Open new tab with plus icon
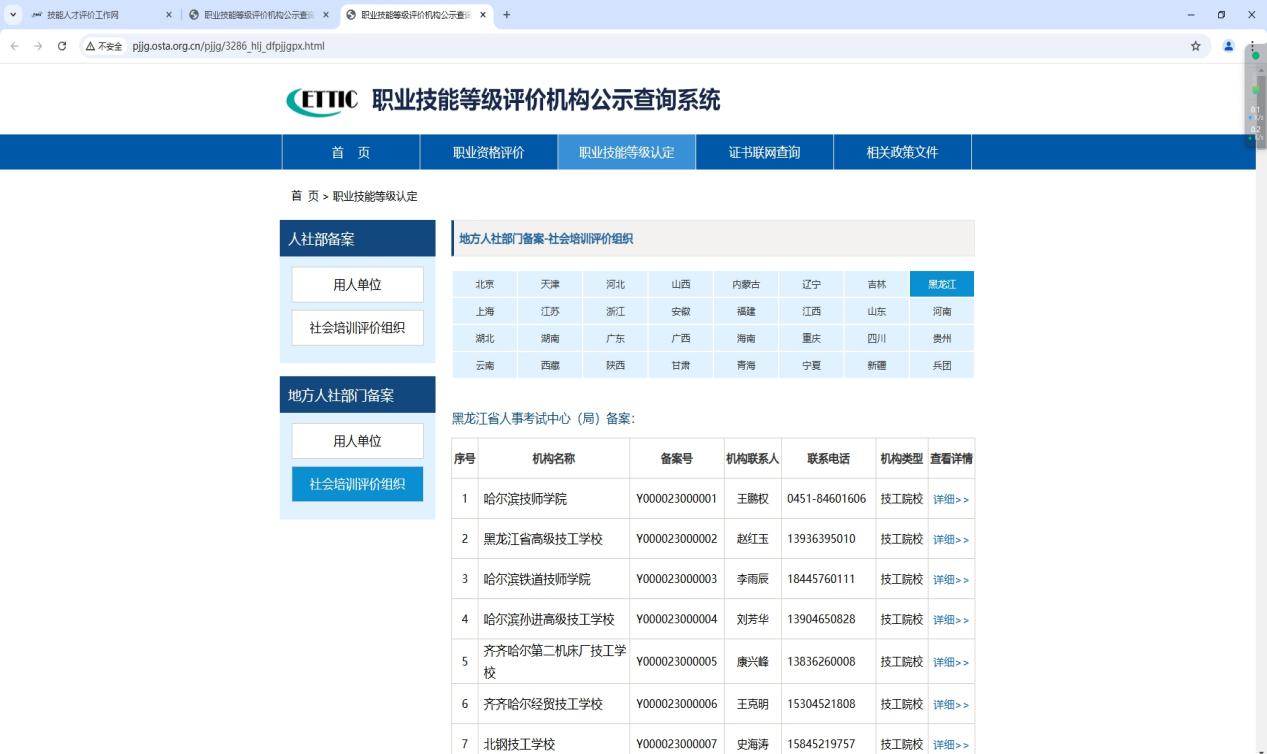 coord(507,15)
